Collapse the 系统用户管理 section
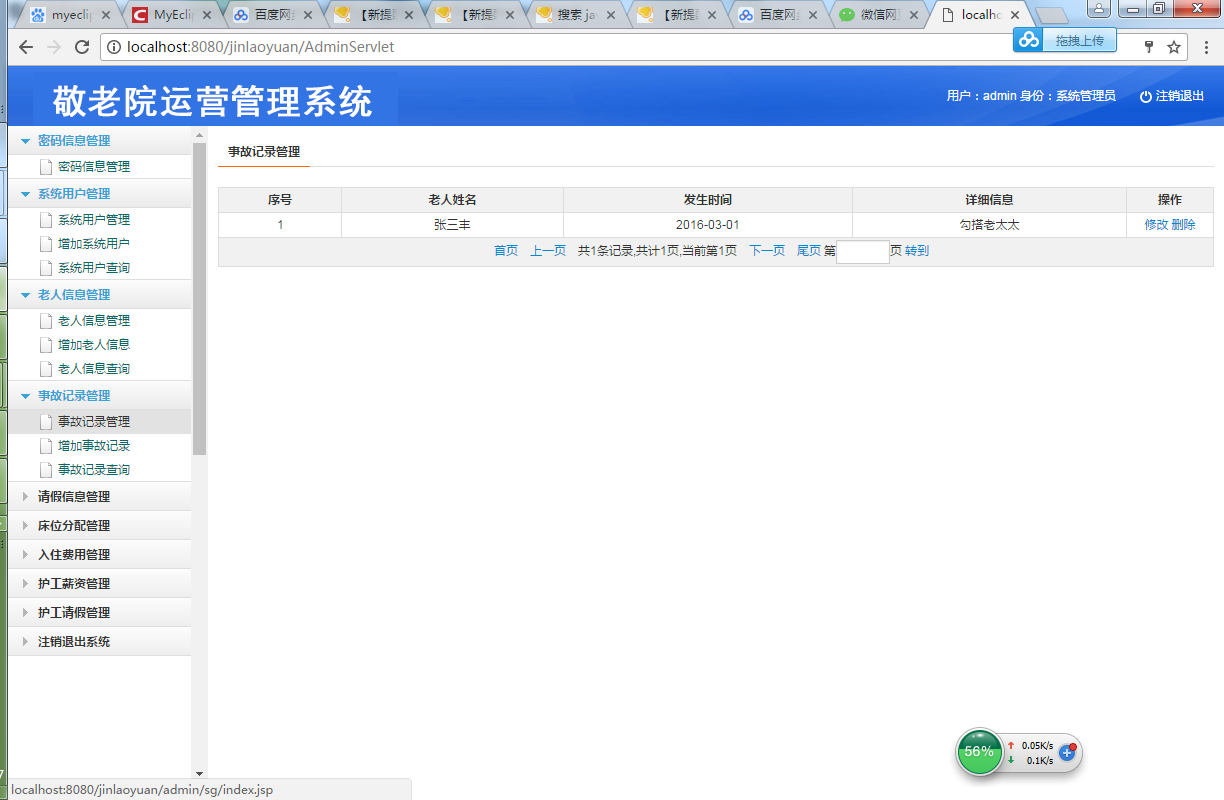1224x800 pixels. pos(25,194)
